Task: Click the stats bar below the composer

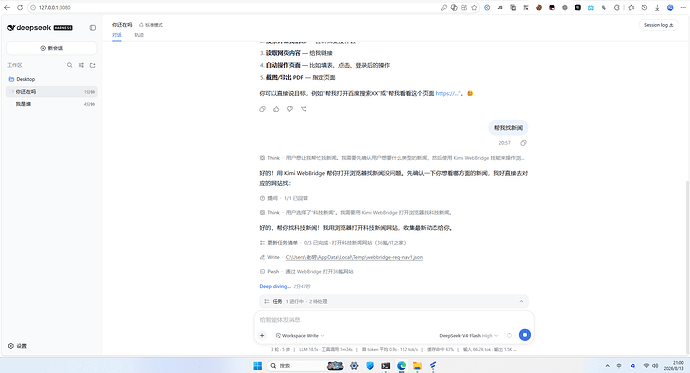Action: pos(393,349)
